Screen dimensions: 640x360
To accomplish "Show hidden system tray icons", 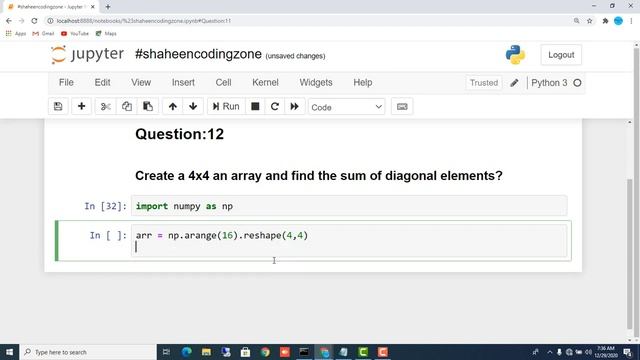I will 550,352.
